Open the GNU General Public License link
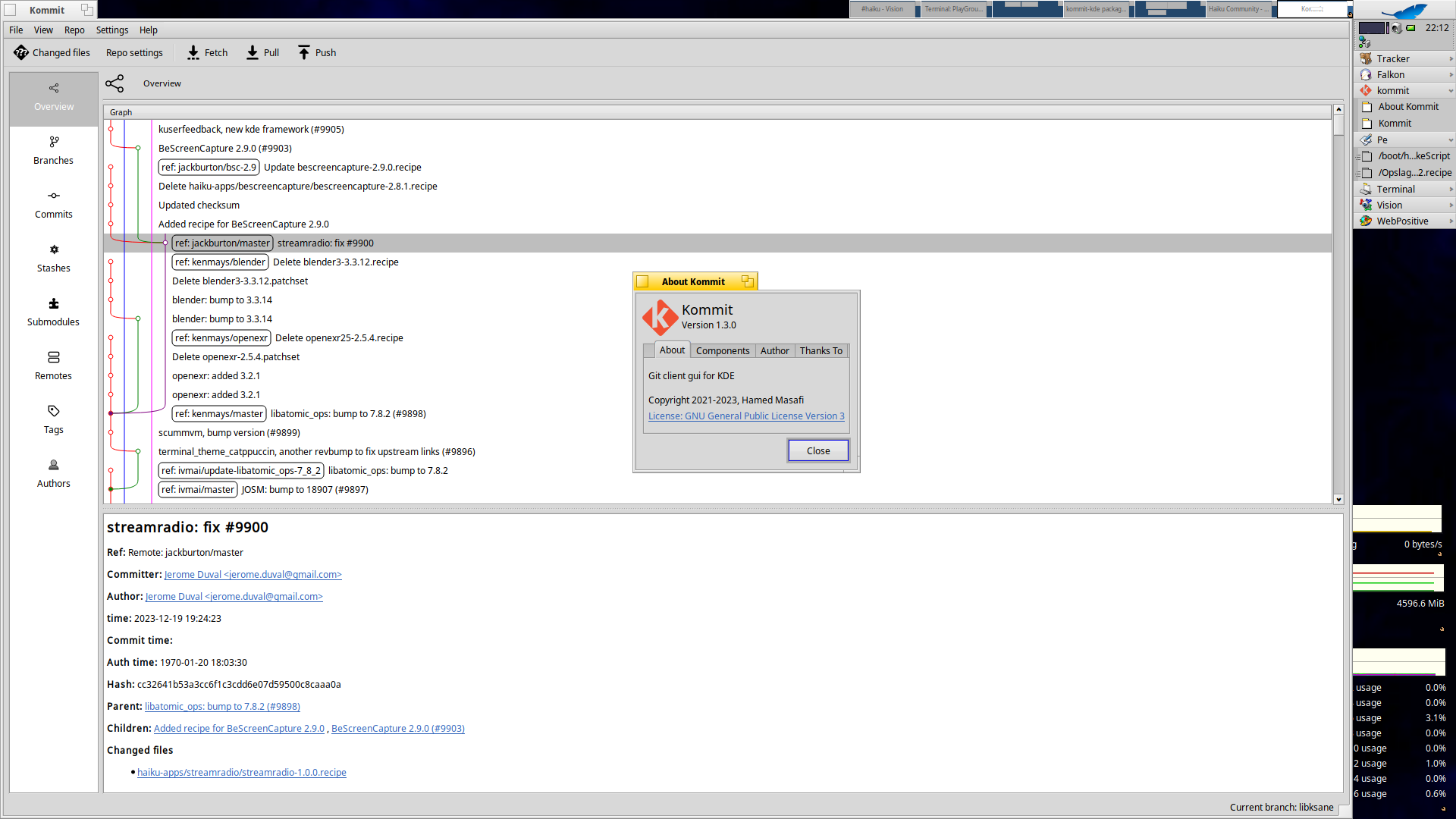The image size is (1456, 819). tap(746, 416)
